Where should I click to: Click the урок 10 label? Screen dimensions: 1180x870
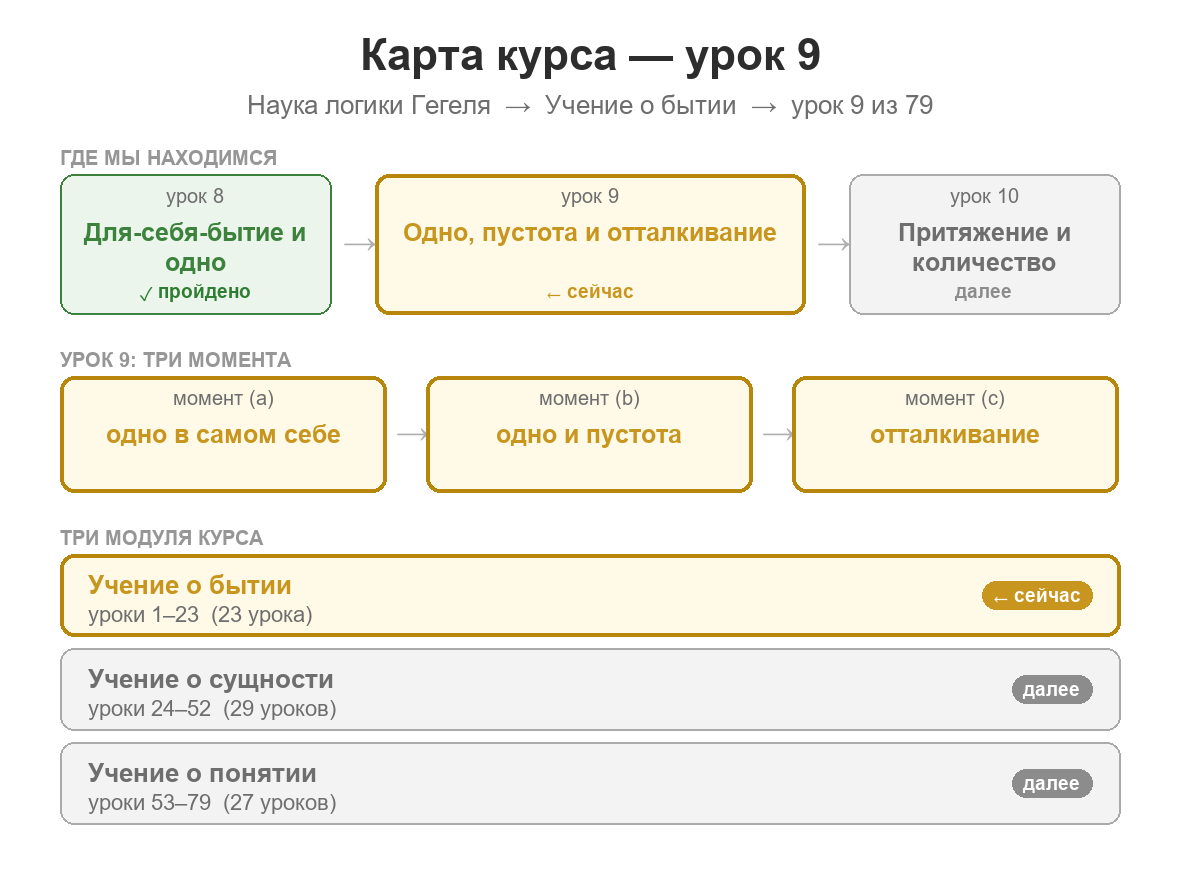pyautogui.click(x=984, y=196)
